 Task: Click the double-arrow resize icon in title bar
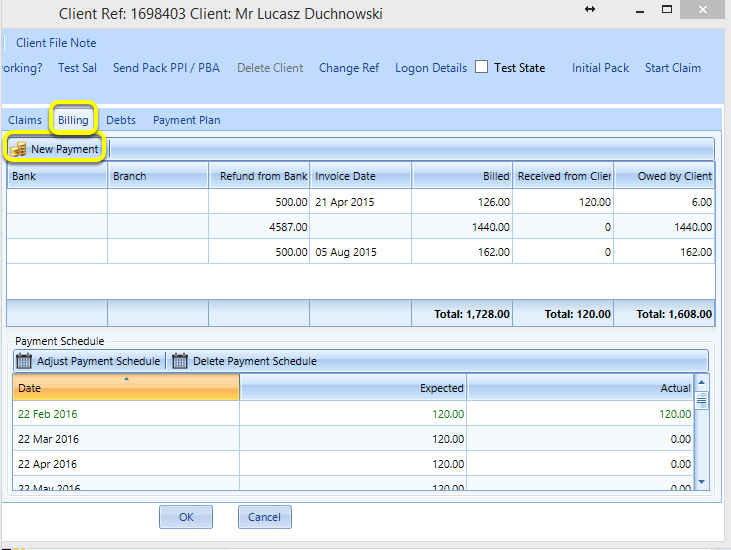590,9
